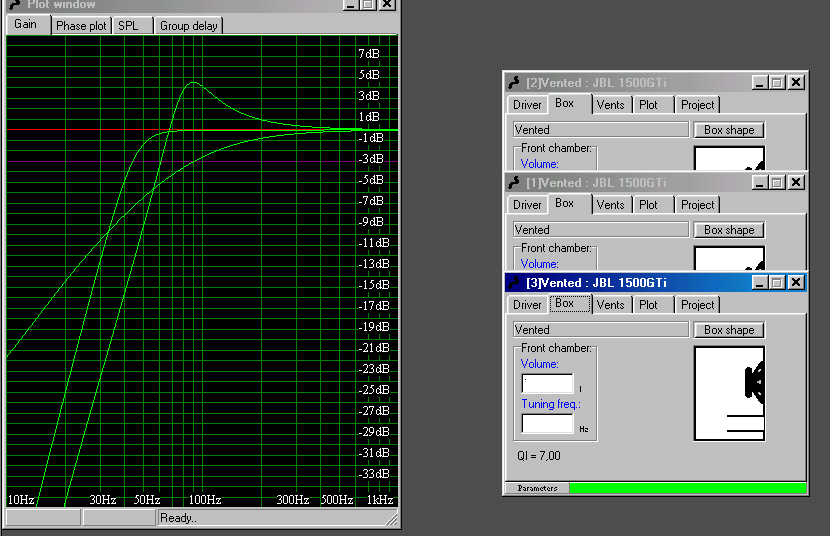
Task: Click the box diagram preview in [3]Vented
Action: pos(729,394)
